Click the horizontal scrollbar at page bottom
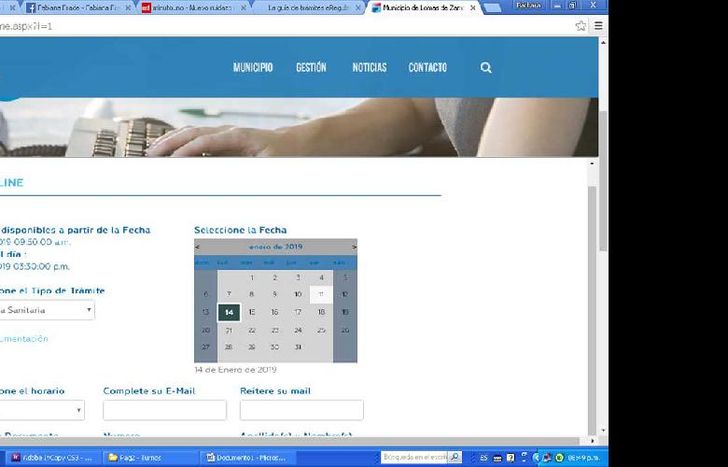Image resolution: width=728 pixels, height=467 pixels. [x=290, y=441]
